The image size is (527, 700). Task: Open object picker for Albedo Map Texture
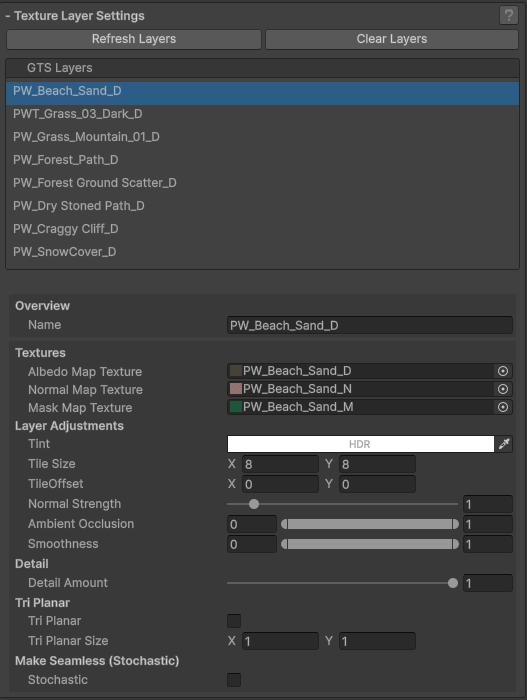503,371
